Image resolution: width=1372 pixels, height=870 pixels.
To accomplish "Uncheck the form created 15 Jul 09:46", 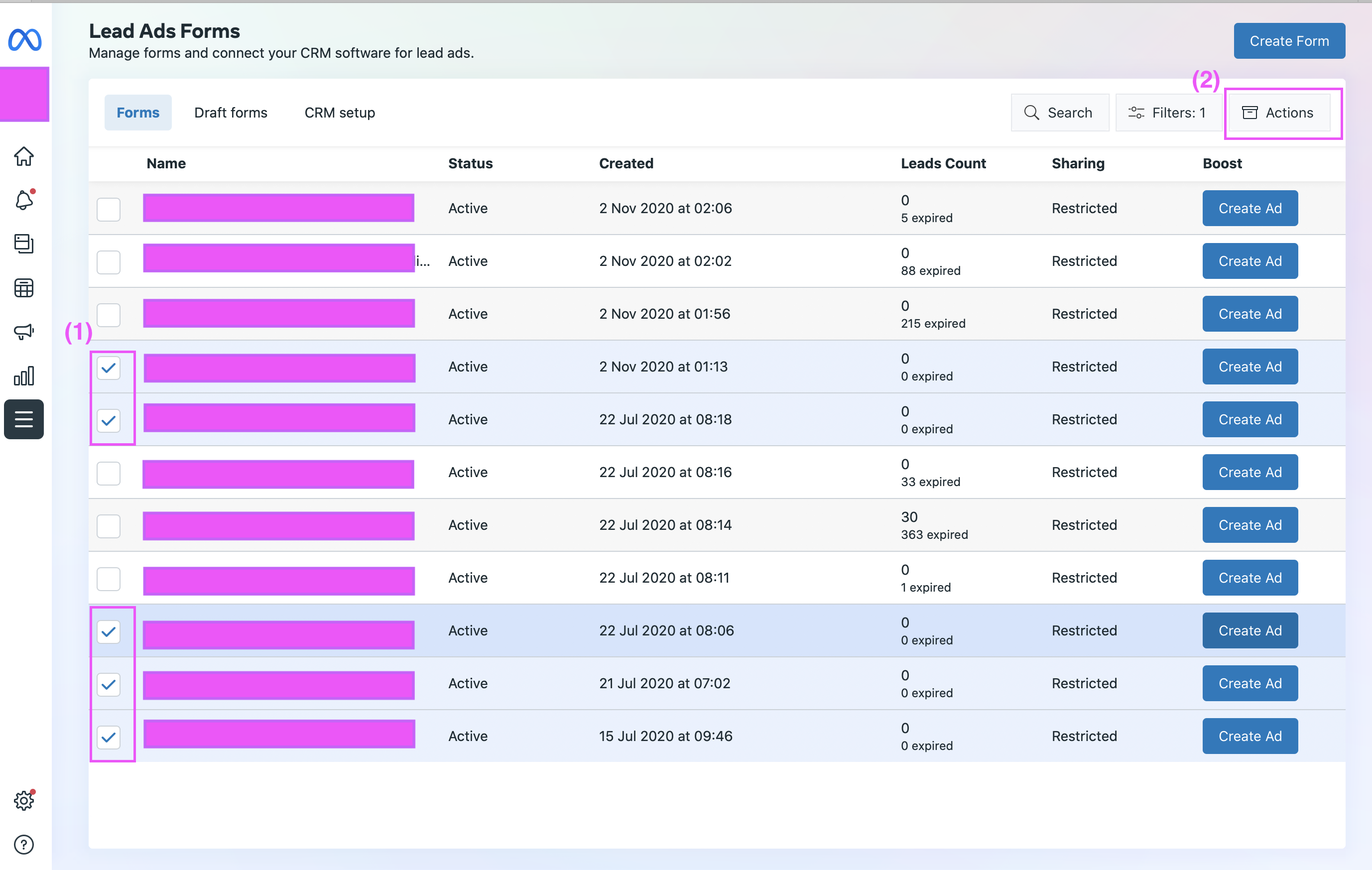I will coord(108,737).
